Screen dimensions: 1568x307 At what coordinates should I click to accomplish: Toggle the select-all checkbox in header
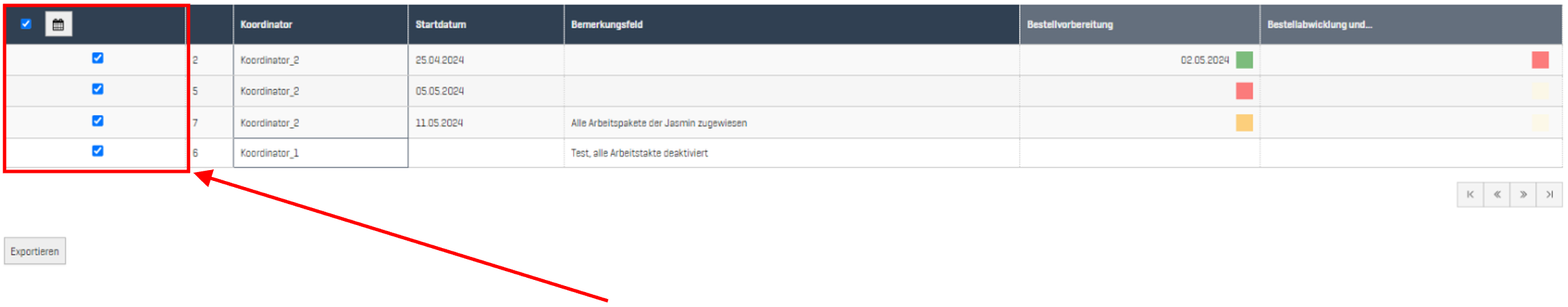coord(26,24)
